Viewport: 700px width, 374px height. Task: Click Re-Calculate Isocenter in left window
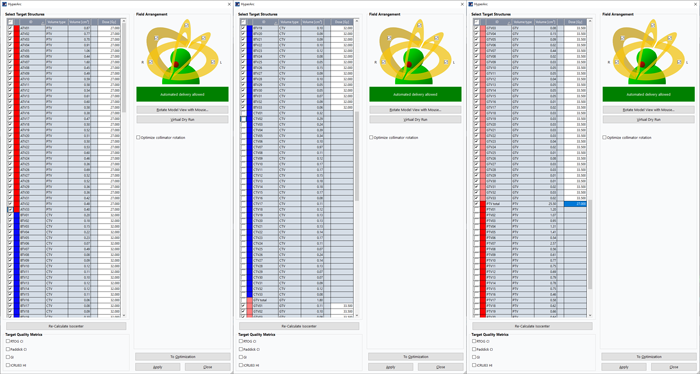click(67, 326)
